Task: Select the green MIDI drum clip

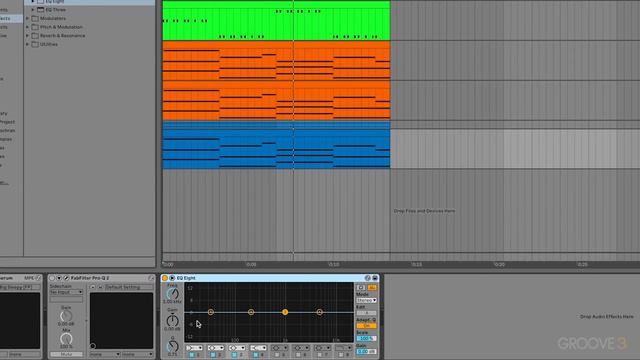Action: coord(276,20)
